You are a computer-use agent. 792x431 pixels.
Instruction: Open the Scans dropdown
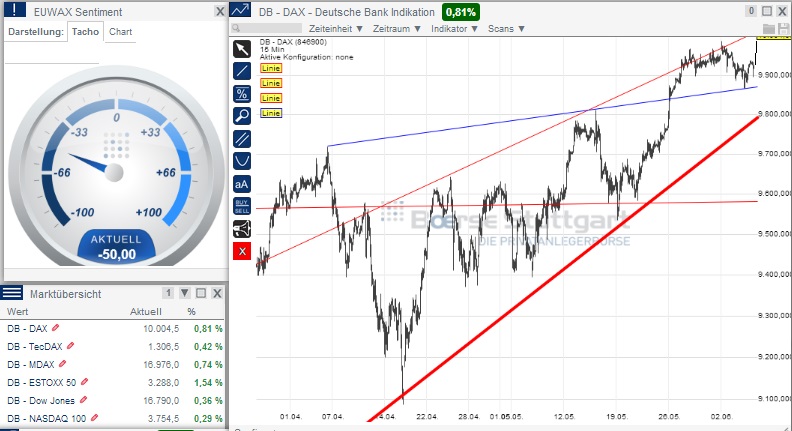(x=507, y=29)
